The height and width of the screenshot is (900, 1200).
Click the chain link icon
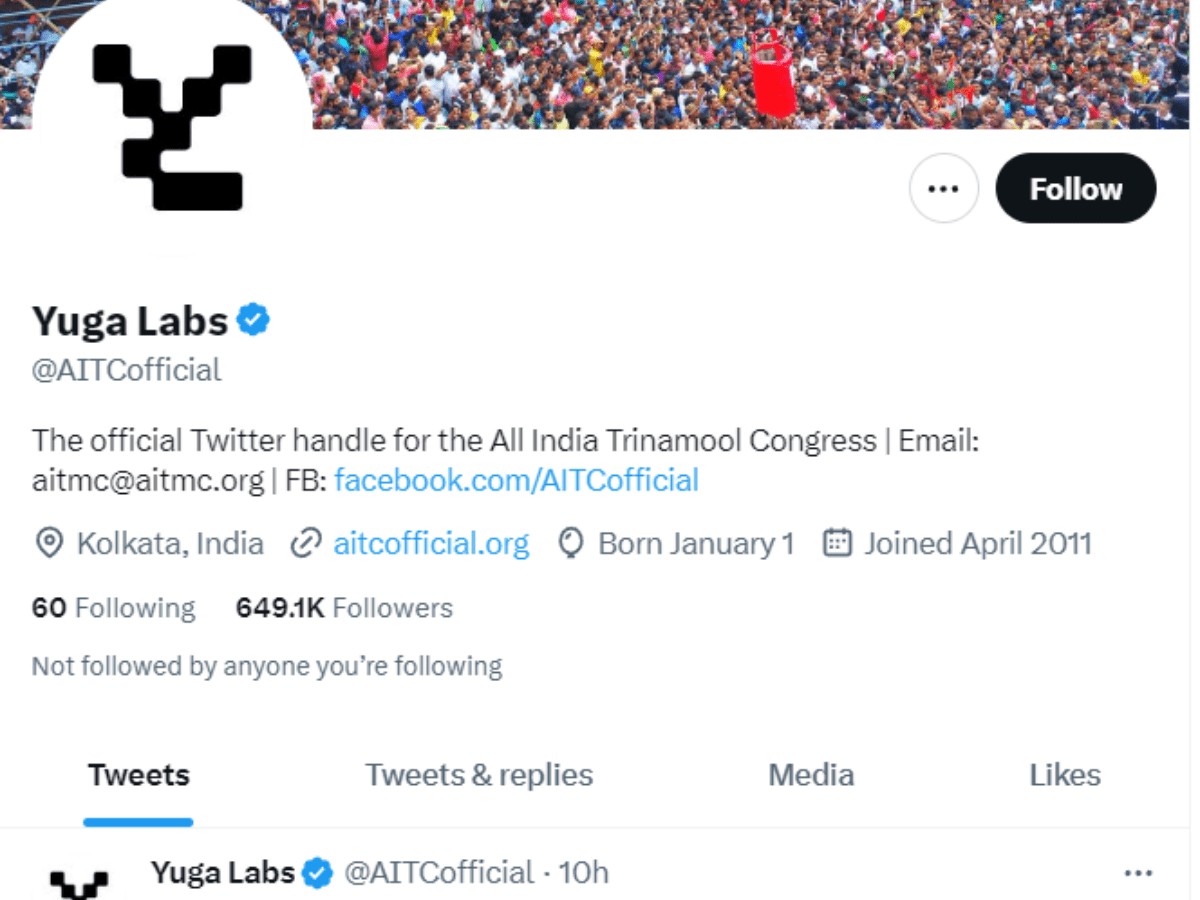click(x=305, y=544)
